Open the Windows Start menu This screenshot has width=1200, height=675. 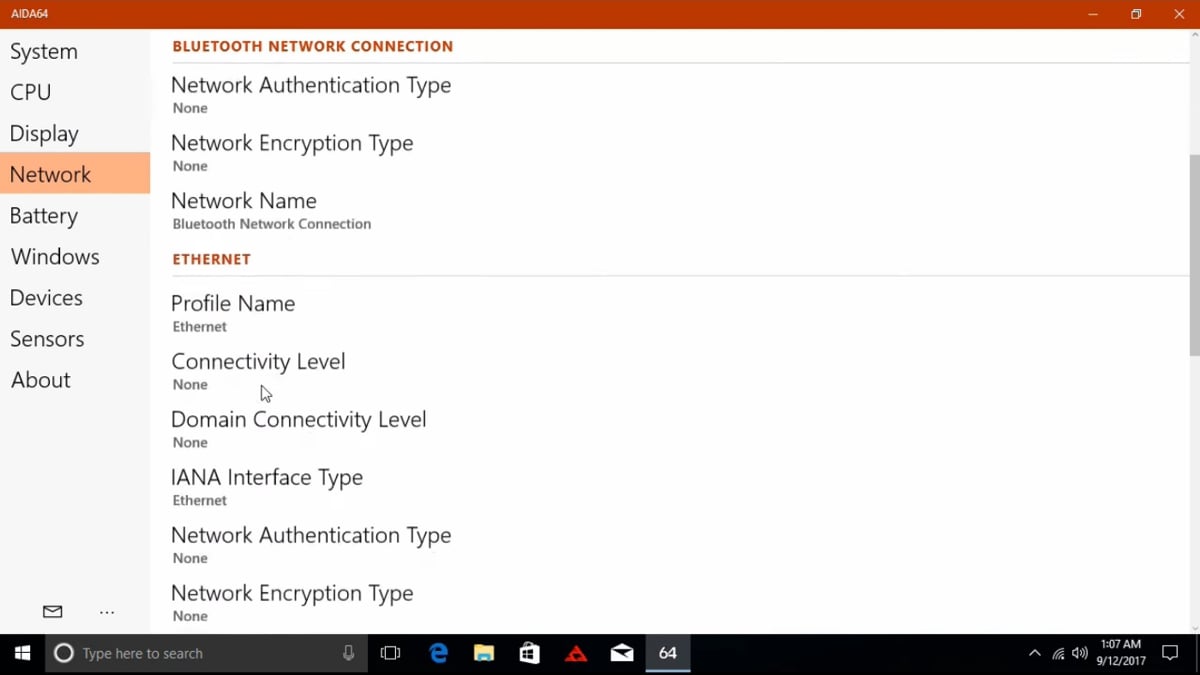pos(22,653)
